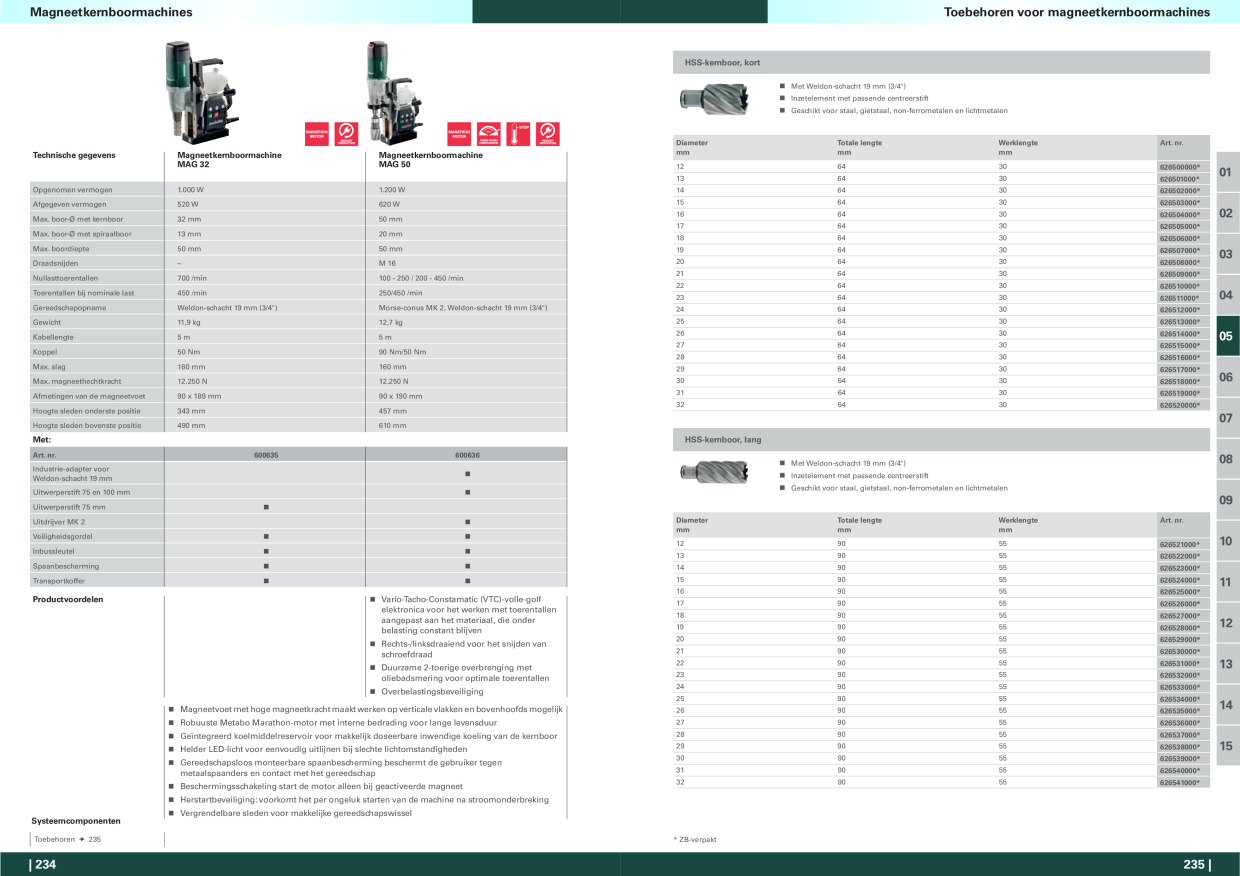1240x876 pixels.
Task: Jump to chapter tab 10
Action: 1226,541
